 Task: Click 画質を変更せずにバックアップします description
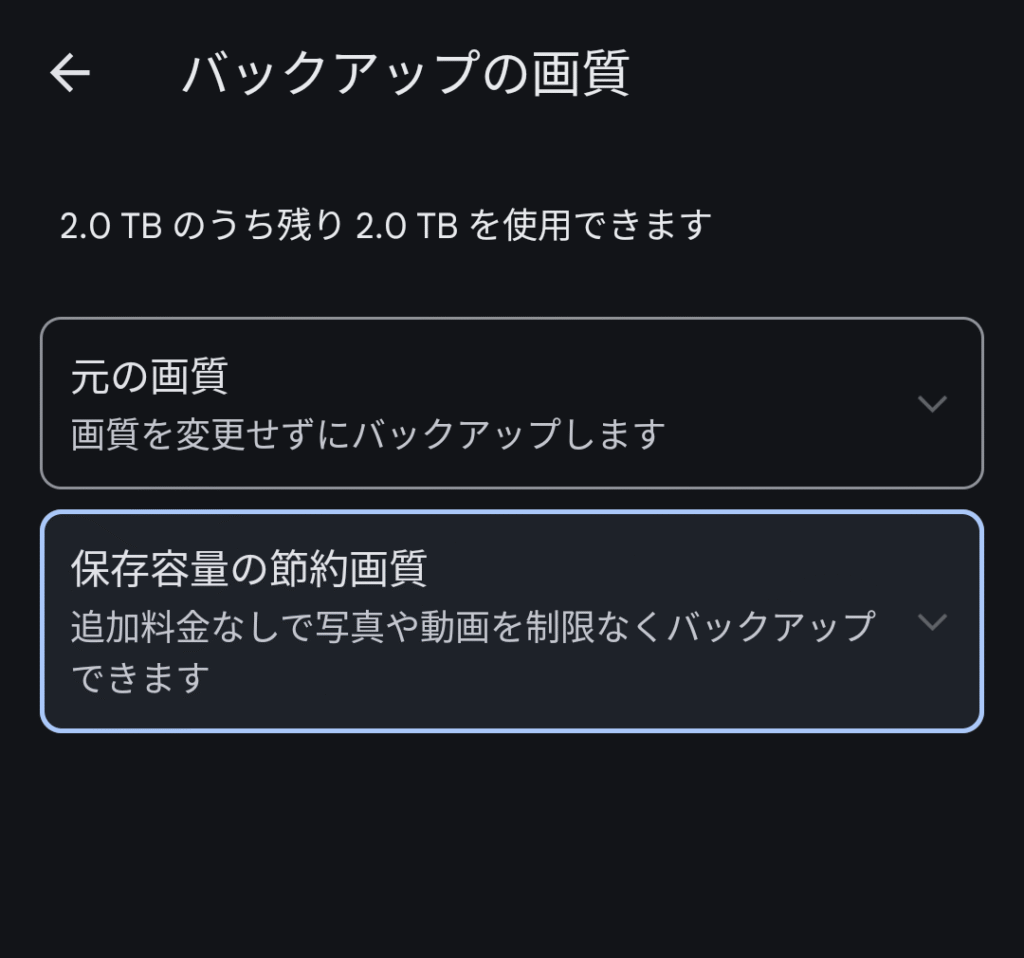[x=368, y=434]
